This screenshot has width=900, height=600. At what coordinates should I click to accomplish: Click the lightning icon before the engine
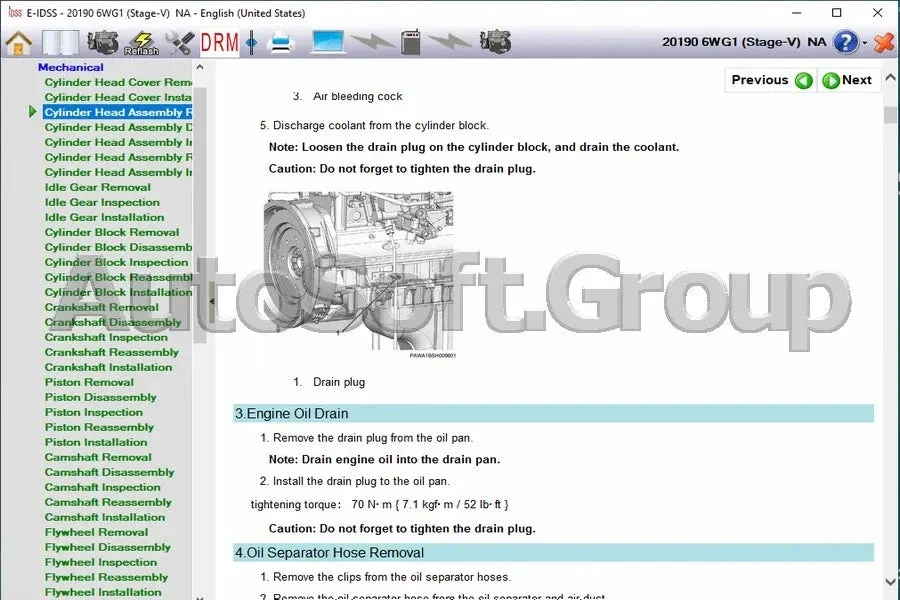[x=450, y=41]
